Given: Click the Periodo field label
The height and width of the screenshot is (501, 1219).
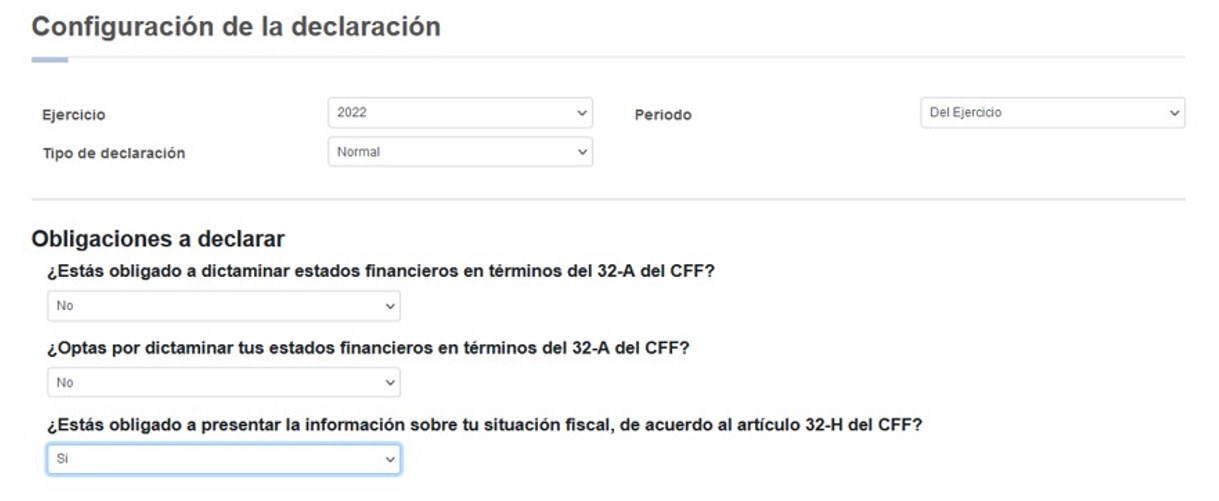Looking at the screenshot, I should [x=662, y=115].
